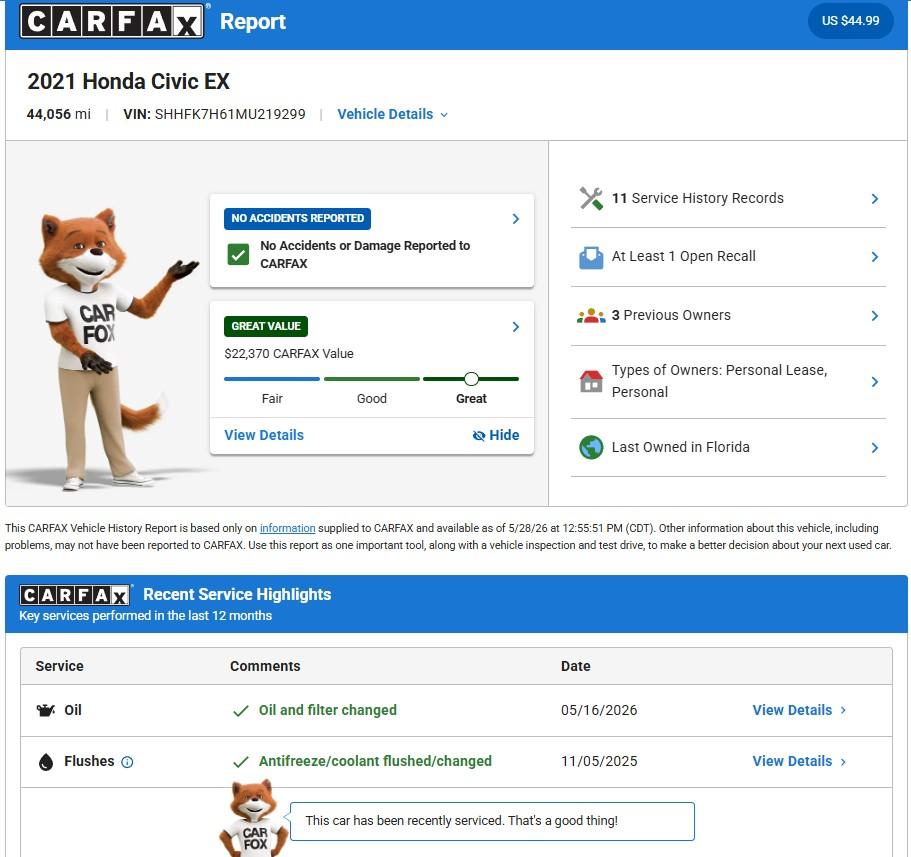Click the GREAT VALUE badge

266,327
